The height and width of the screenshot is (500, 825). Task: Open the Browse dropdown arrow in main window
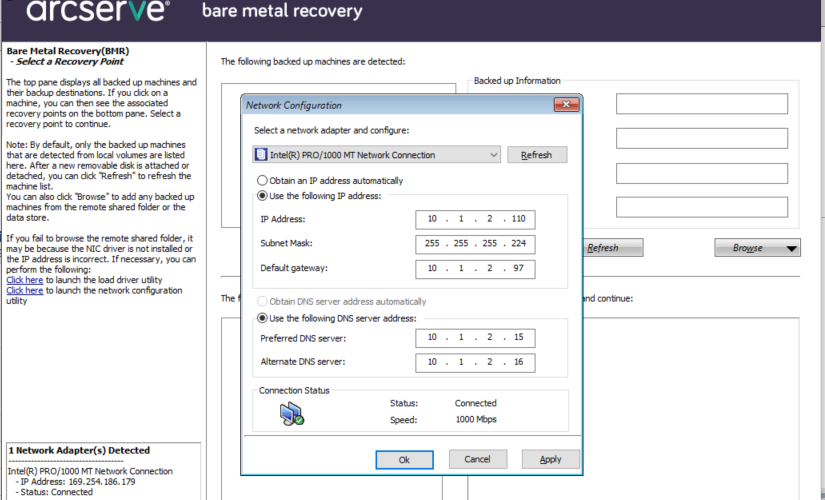click(791, 248)
